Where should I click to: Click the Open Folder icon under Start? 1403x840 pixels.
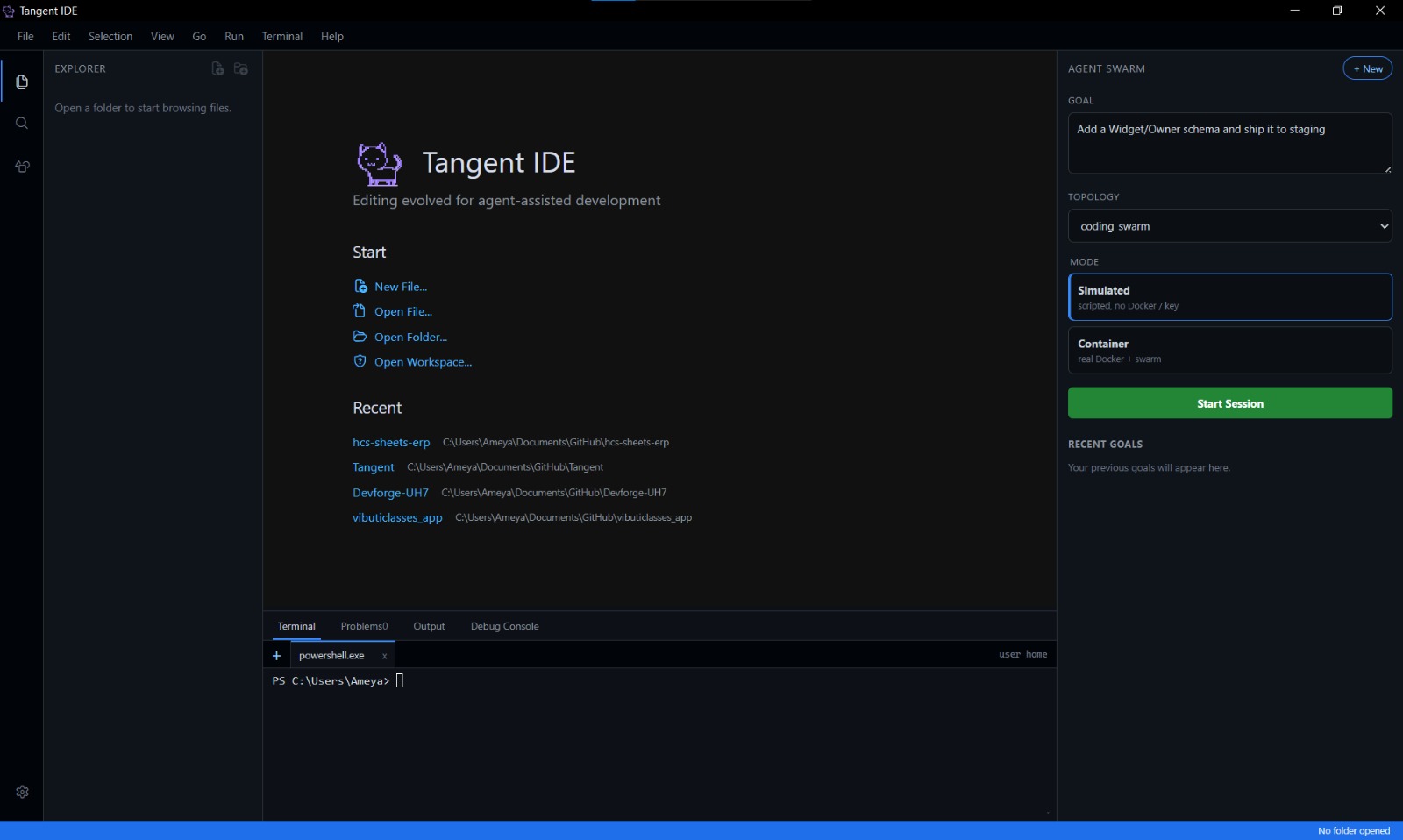point(360,336)
